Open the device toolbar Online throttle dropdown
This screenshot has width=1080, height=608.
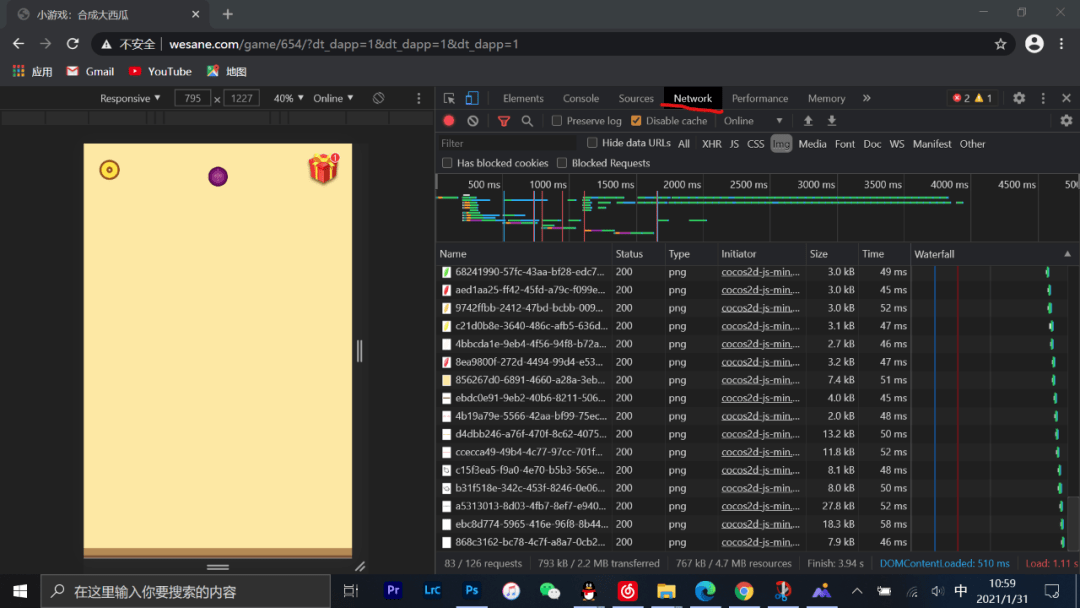tap(333, 98)
